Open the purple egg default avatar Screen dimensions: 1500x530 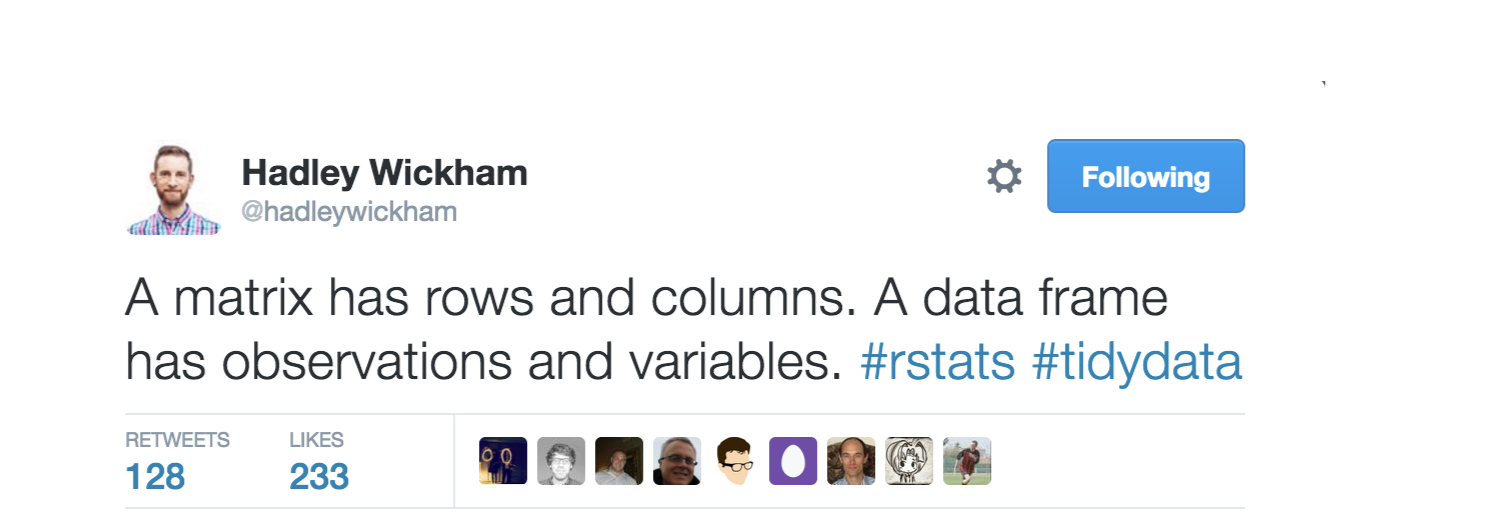tap(793, 461)
